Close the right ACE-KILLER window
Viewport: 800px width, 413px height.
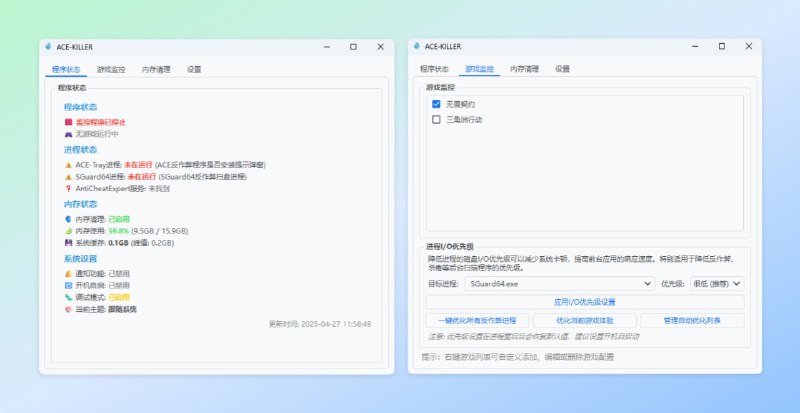click(x=748, y=46)
